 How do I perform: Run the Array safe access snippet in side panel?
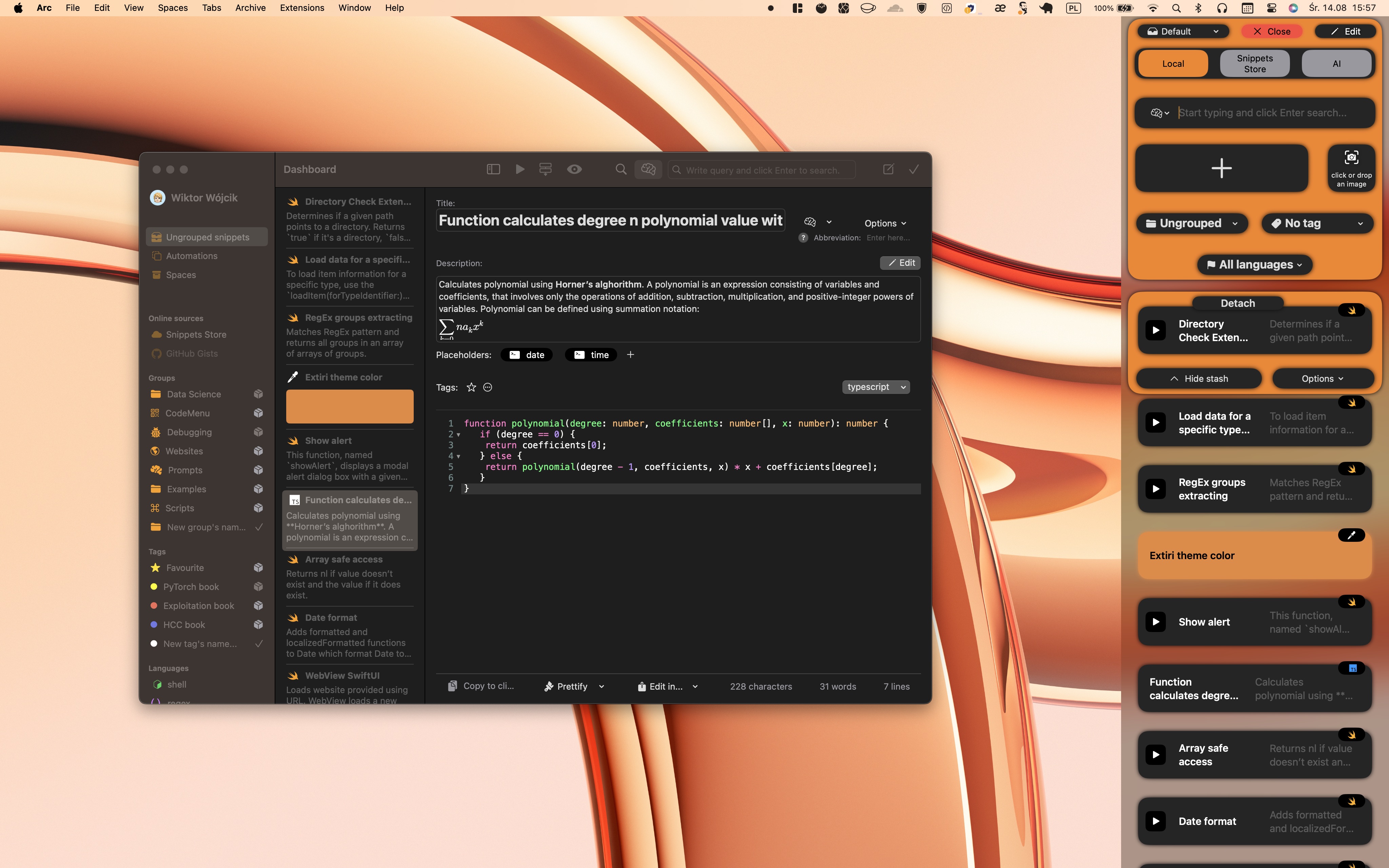(x=1155, y=755)
